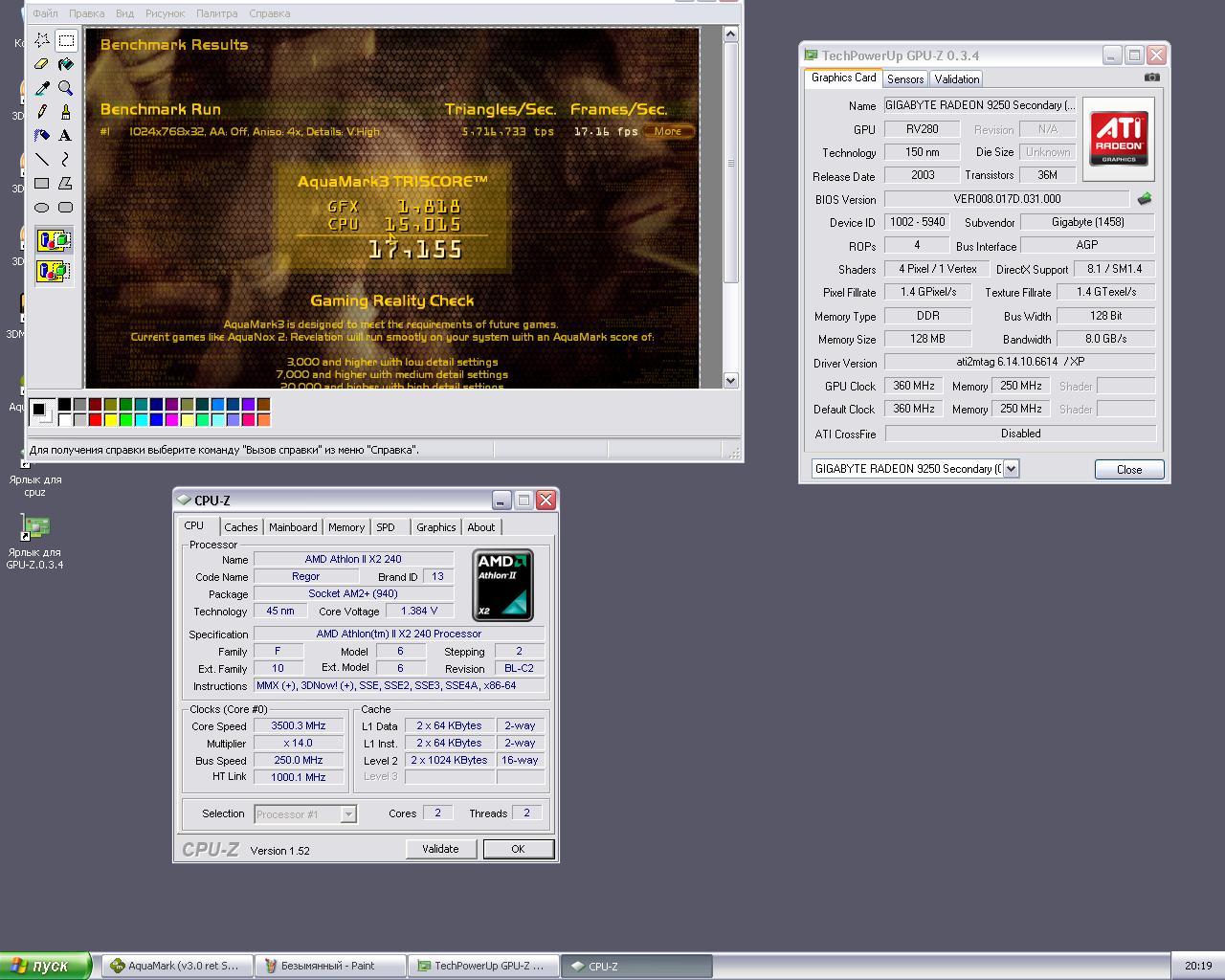Open the Файл menu in Paint
The height and width of the screenshot is (980, 1225).
click(x=45, y=13)
